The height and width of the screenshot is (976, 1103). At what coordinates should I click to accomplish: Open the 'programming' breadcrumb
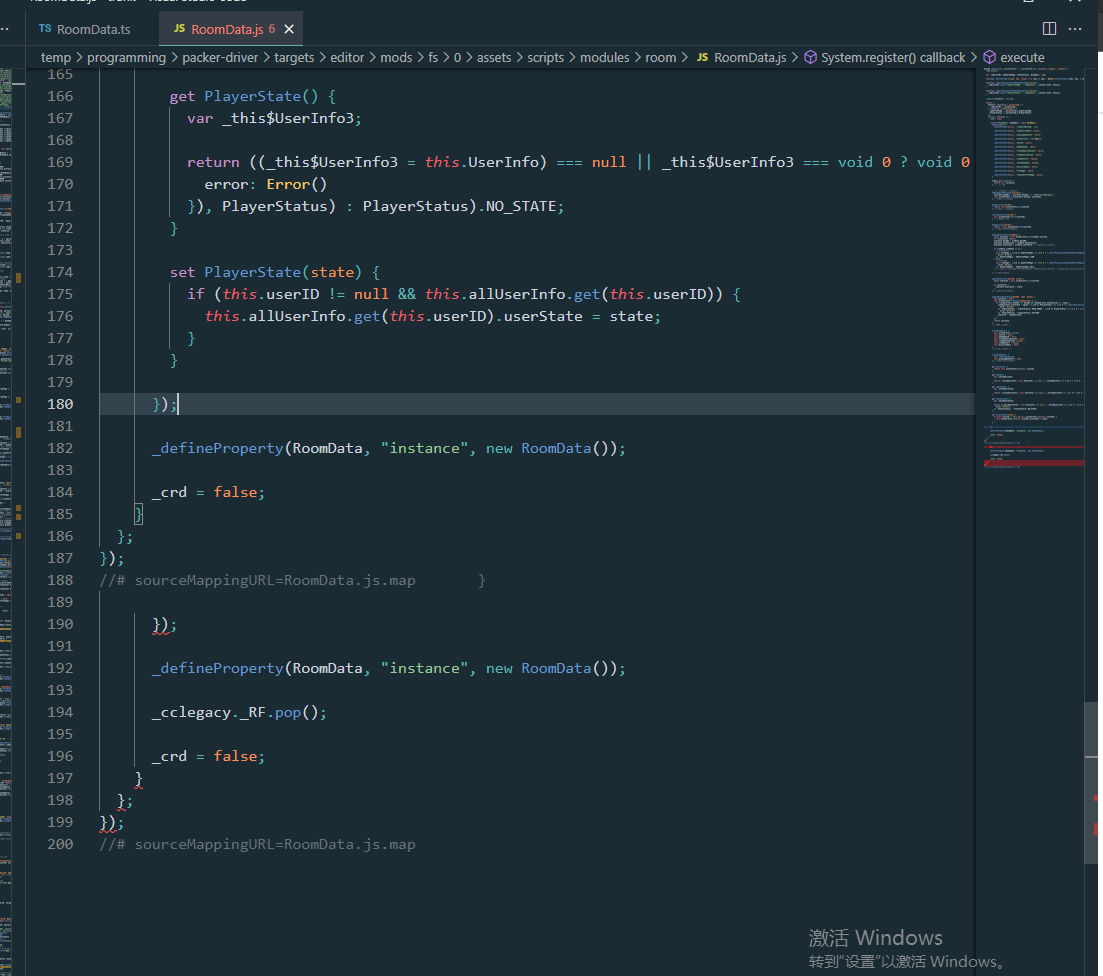[x=127, y=57]
